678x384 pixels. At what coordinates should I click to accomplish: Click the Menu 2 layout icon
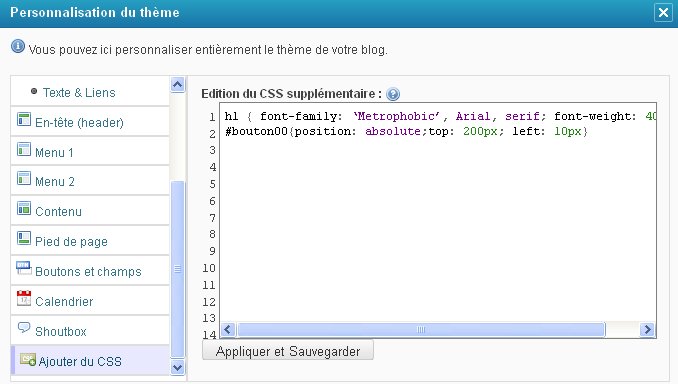pos(24,178)
